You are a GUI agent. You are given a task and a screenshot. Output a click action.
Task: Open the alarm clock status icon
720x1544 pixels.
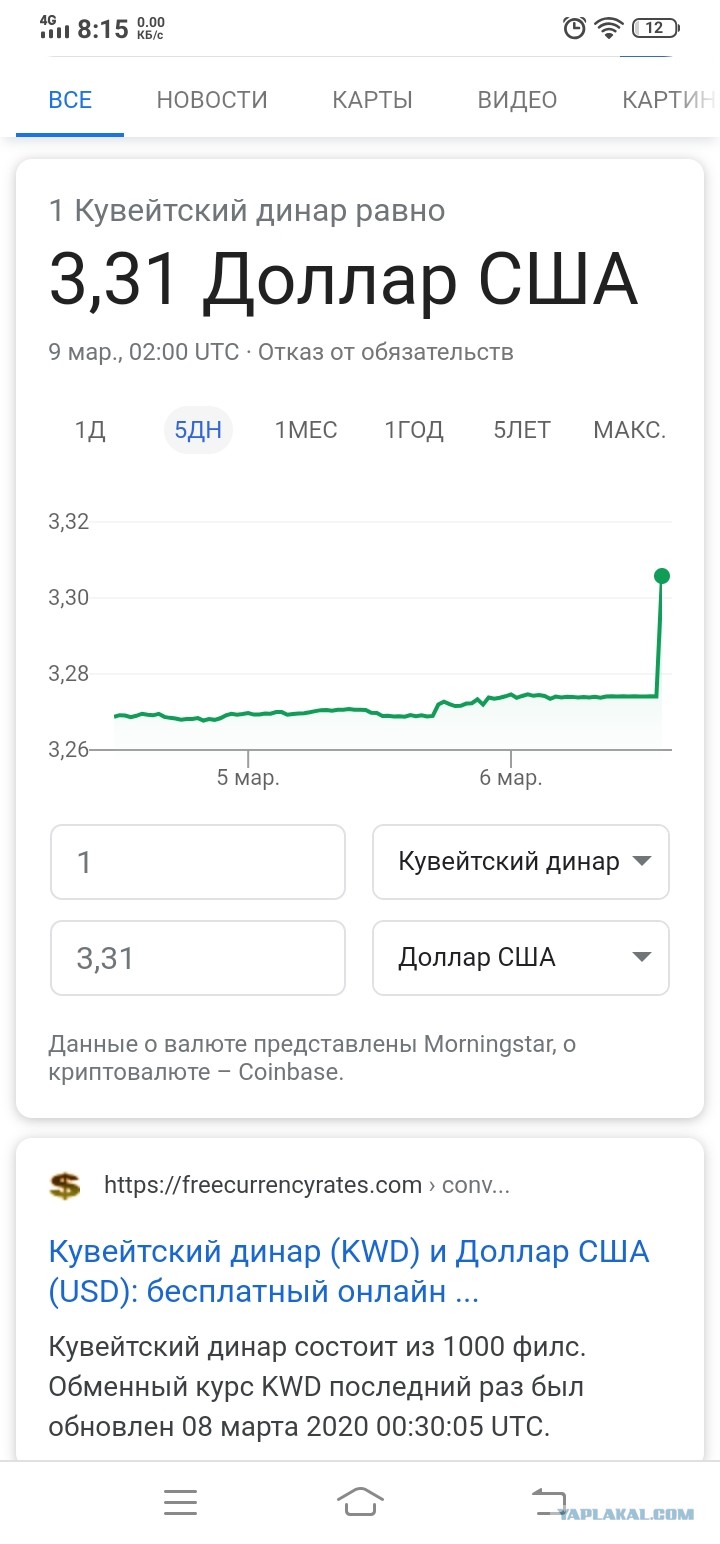tap(574, 29)
